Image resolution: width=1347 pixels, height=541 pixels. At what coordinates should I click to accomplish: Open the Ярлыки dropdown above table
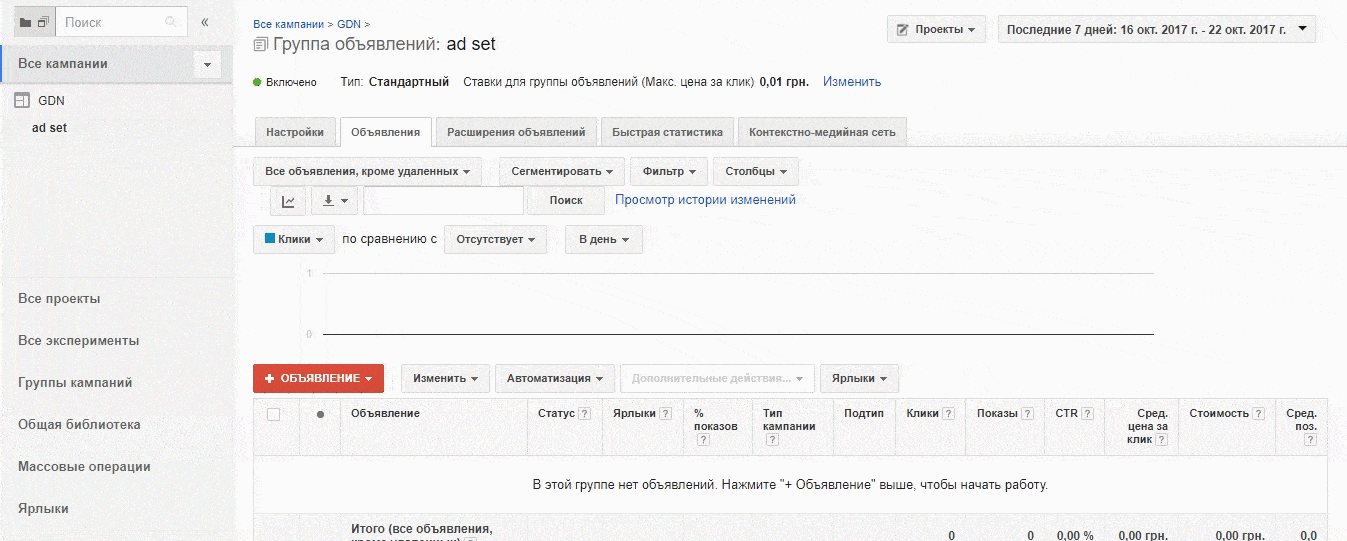coord(859,378)
